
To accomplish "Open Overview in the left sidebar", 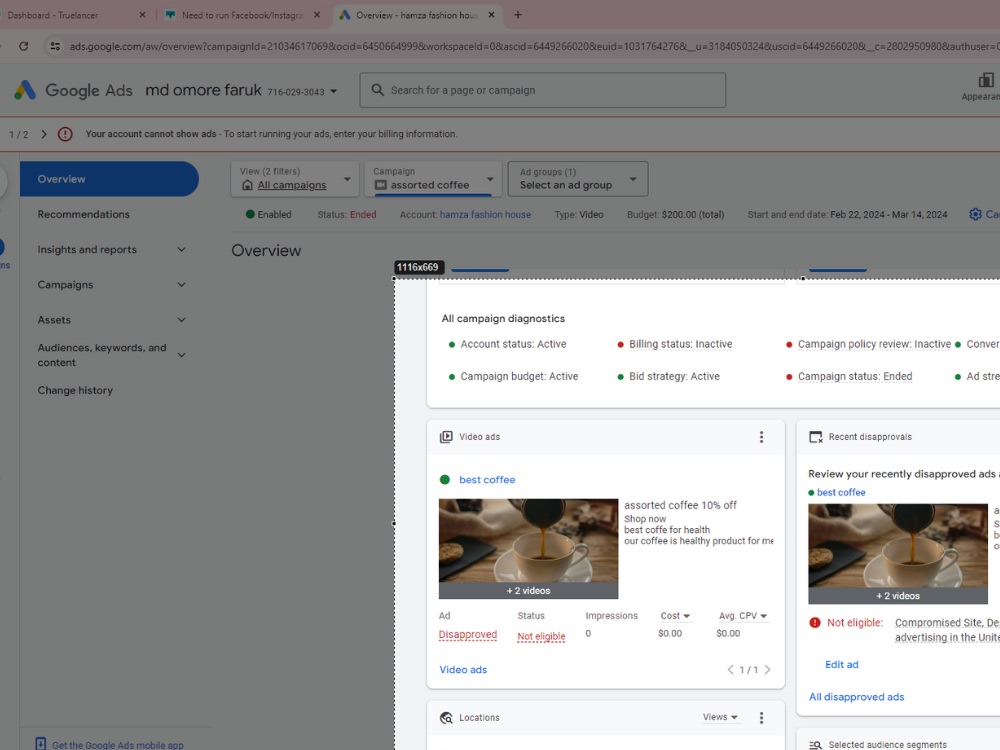I will point(109,179).
